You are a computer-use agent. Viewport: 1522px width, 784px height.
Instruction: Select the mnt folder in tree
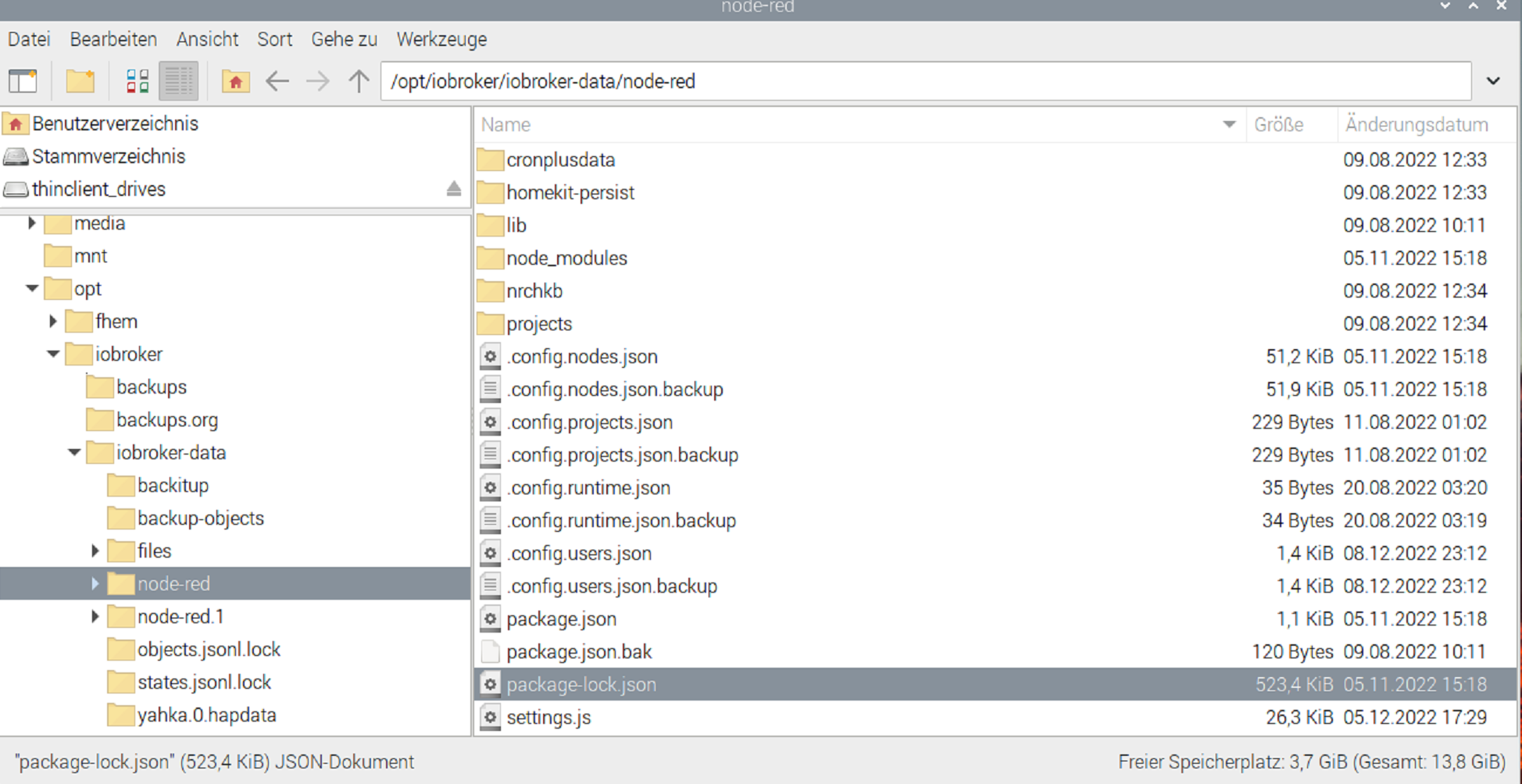click(x=76, y=256)
